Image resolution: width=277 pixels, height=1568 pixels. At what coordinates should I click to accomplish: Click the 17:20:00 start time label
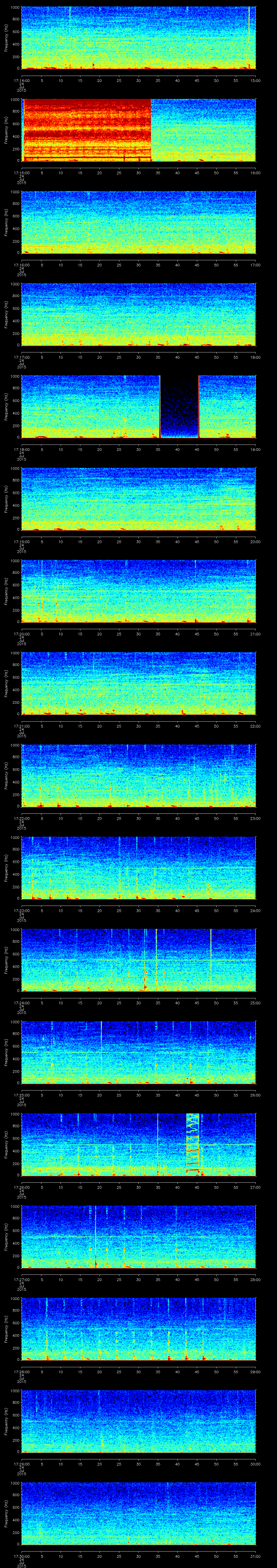[x=22, y=634]
